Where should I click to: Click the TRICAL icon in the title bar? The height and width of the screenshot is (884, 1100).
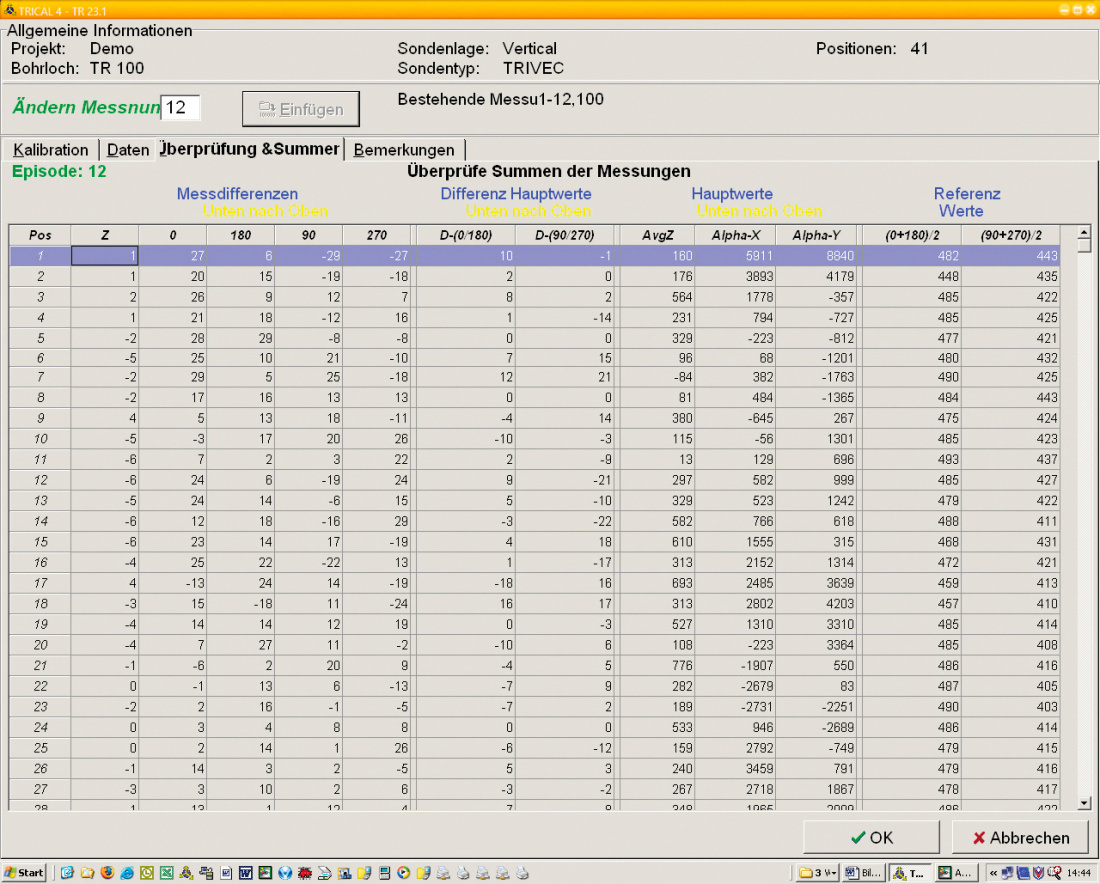pos(10,9)
